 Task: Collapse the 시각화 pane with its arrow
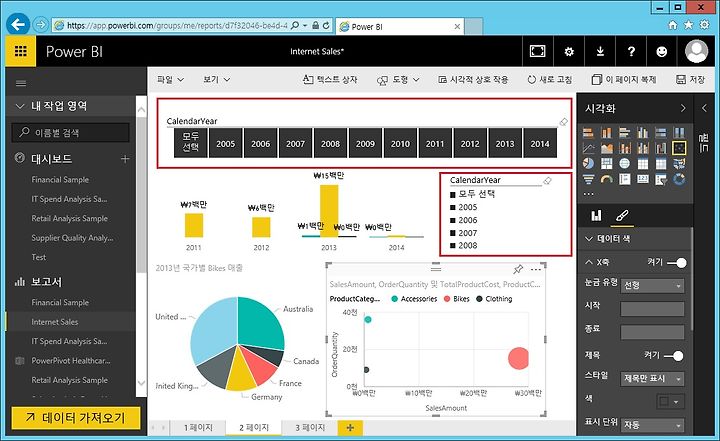click(683, 108)
